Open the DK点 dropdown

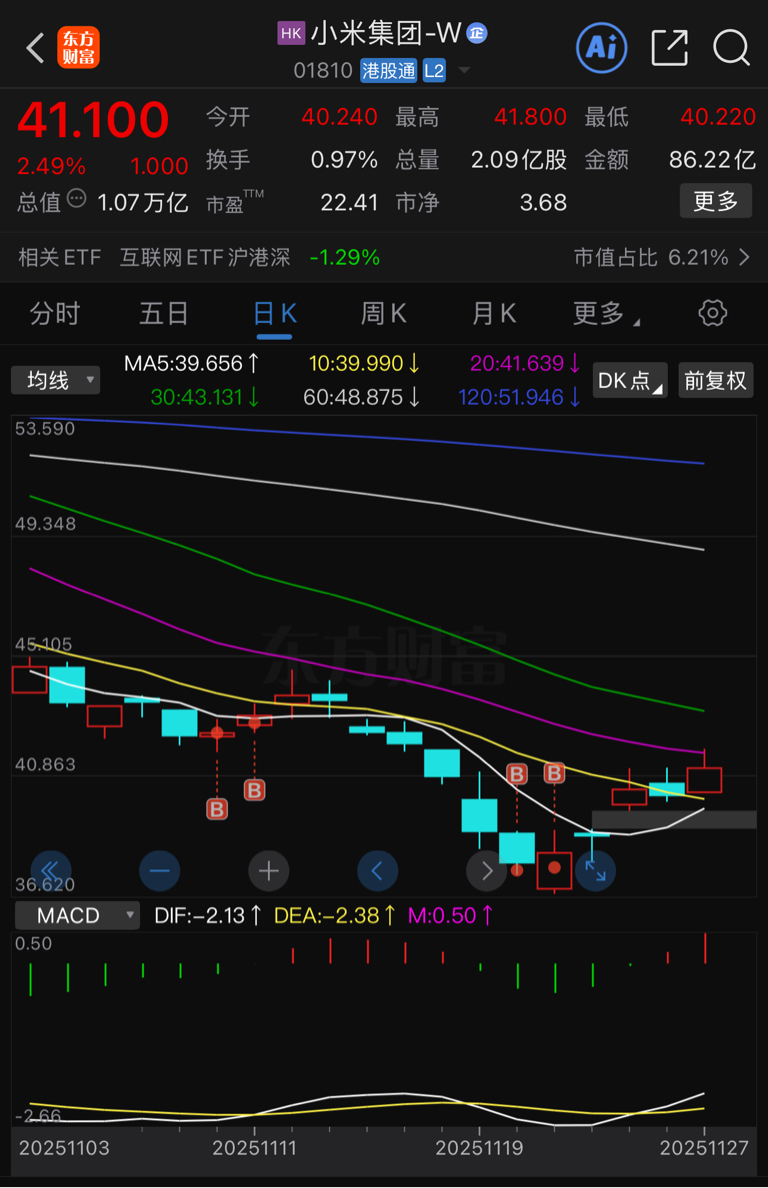coord(629,380)
